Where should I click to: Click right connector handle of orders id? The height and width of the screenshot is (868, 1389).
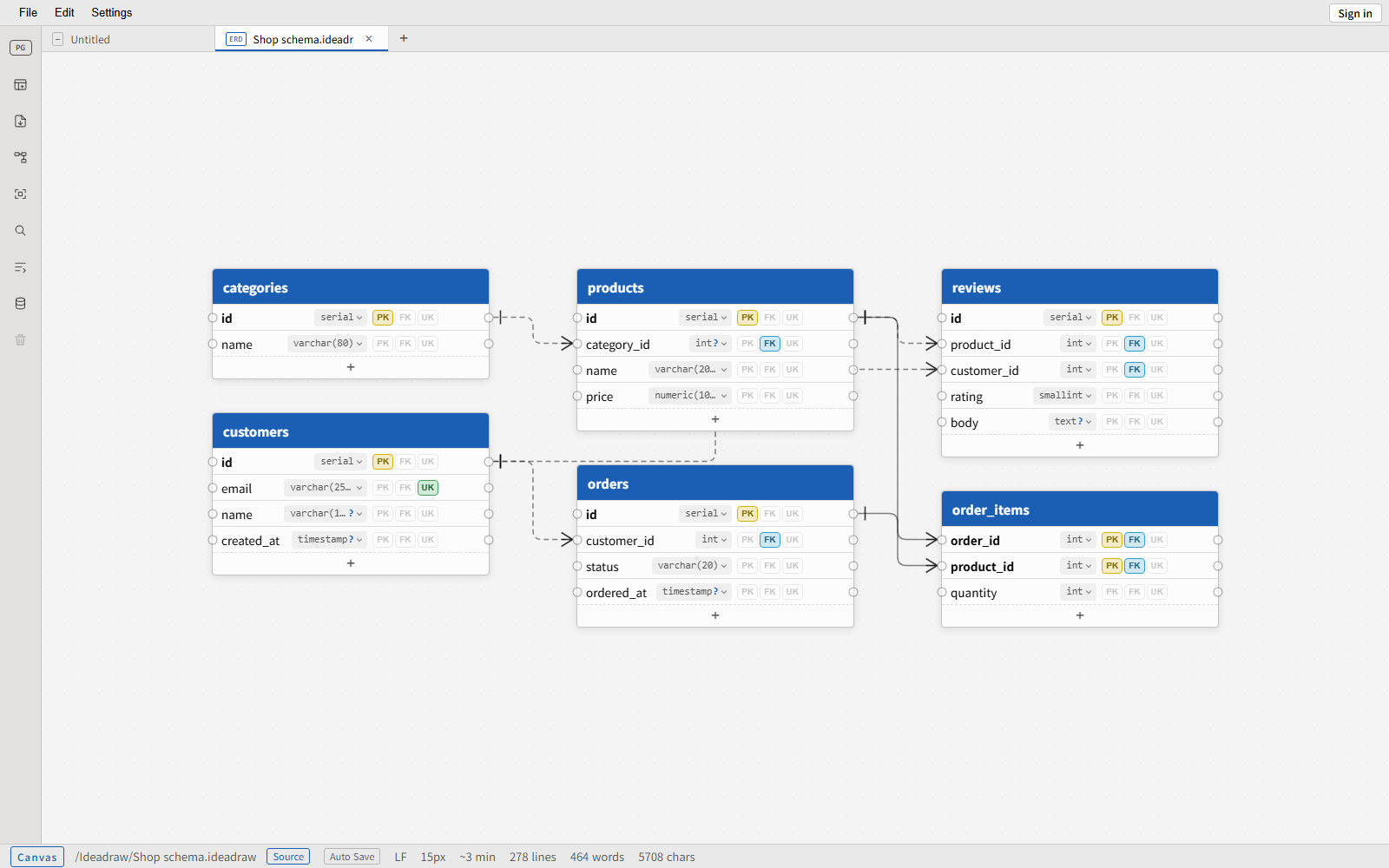(853, 514)
